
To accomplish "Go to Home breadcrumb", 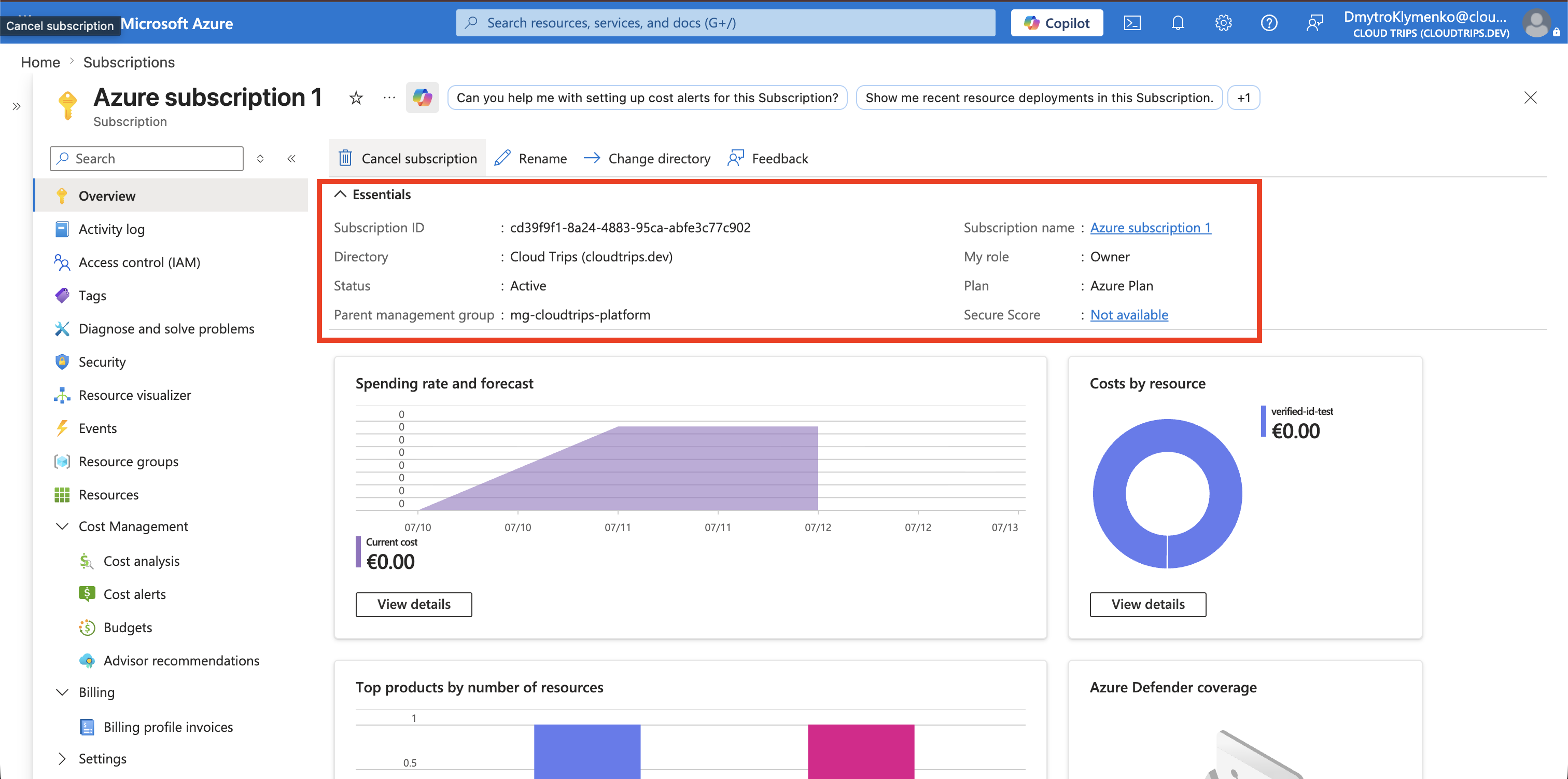I will [x=40, y=62].
